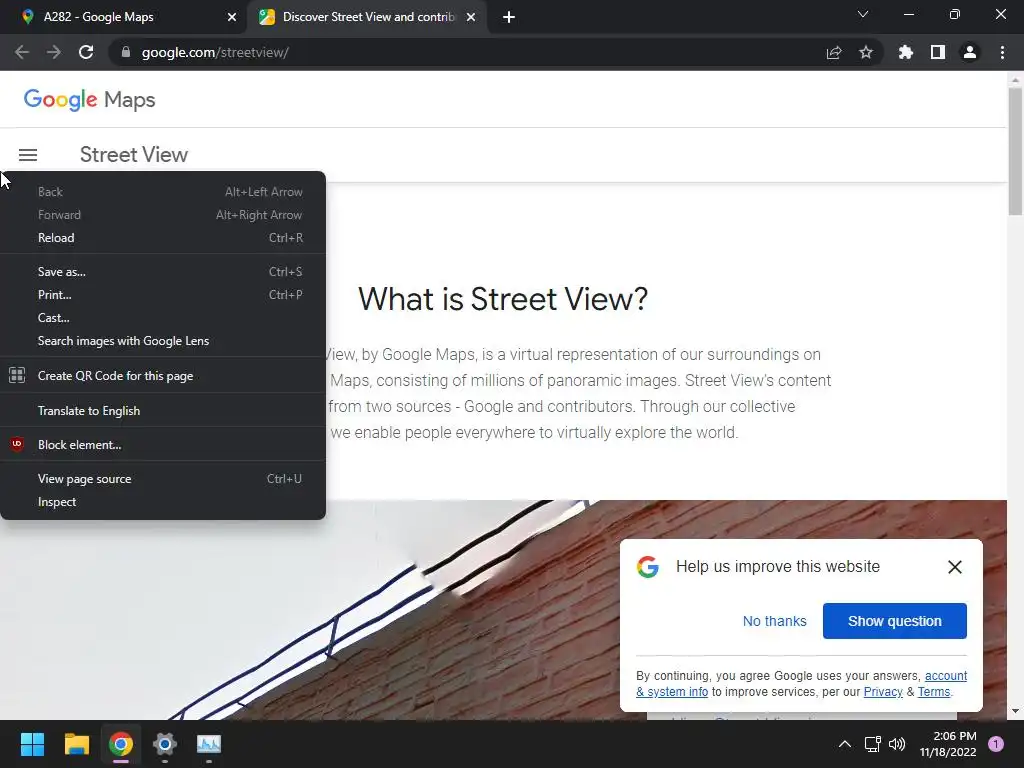Choose Save as... in context menu
Screen dimensions: 1024x768
pyautogui.click(x=163, y=272)
